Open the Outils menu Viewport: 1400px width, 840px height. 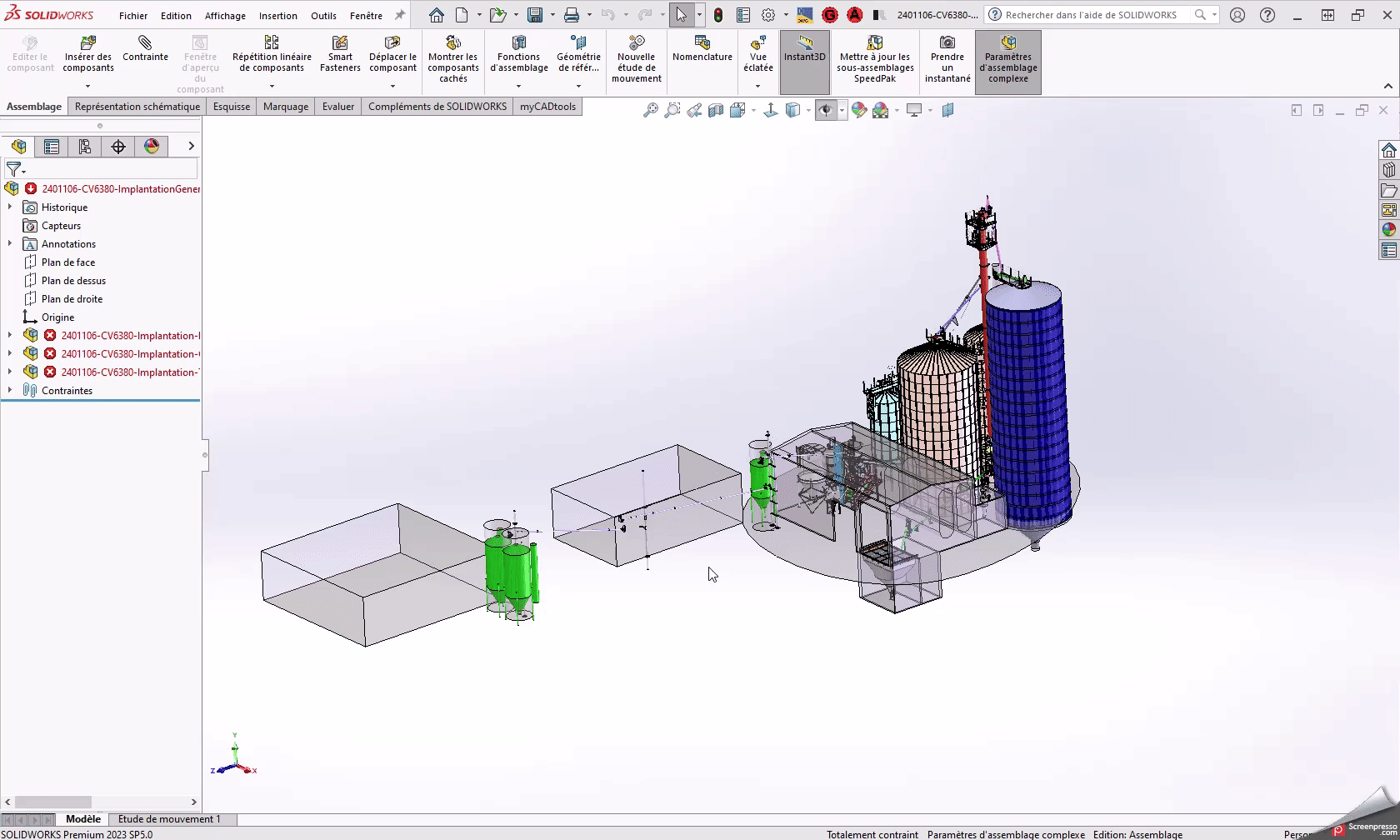[x=323, y=16]
